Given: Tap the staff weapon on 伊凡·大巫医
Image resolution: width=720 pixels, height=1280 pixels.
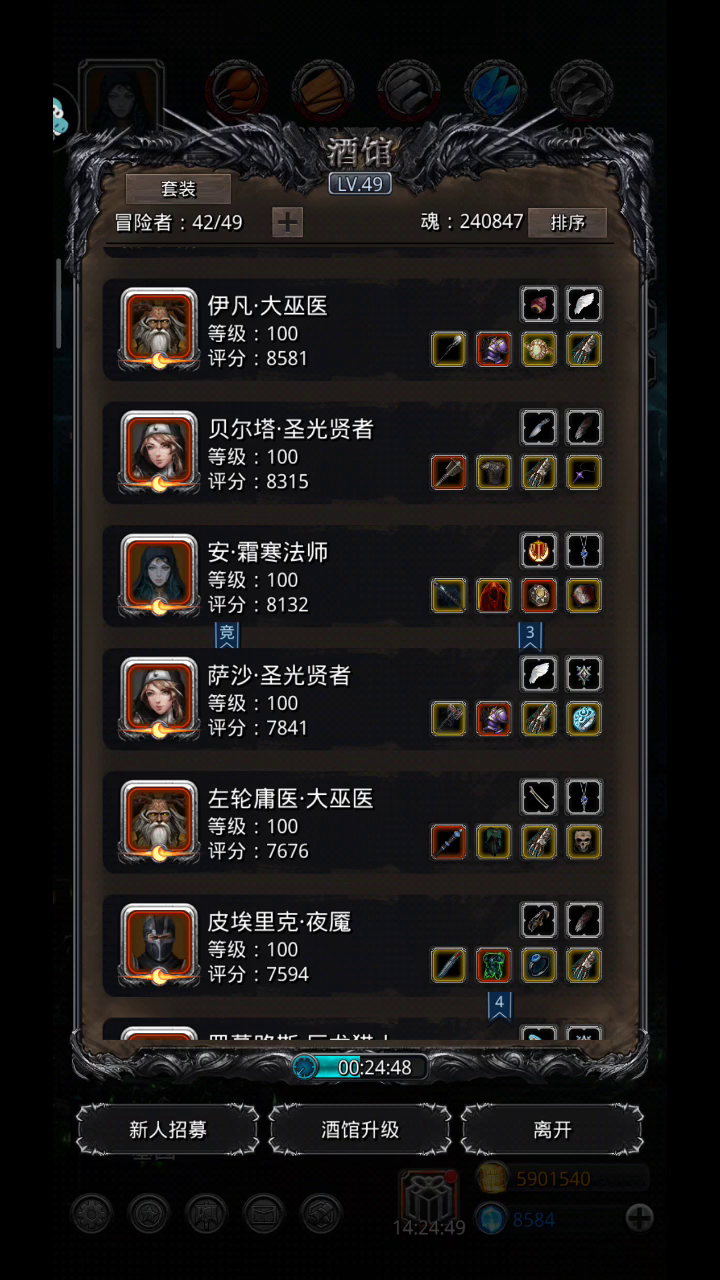Looking at the screenshot, I should coord(449,349).
